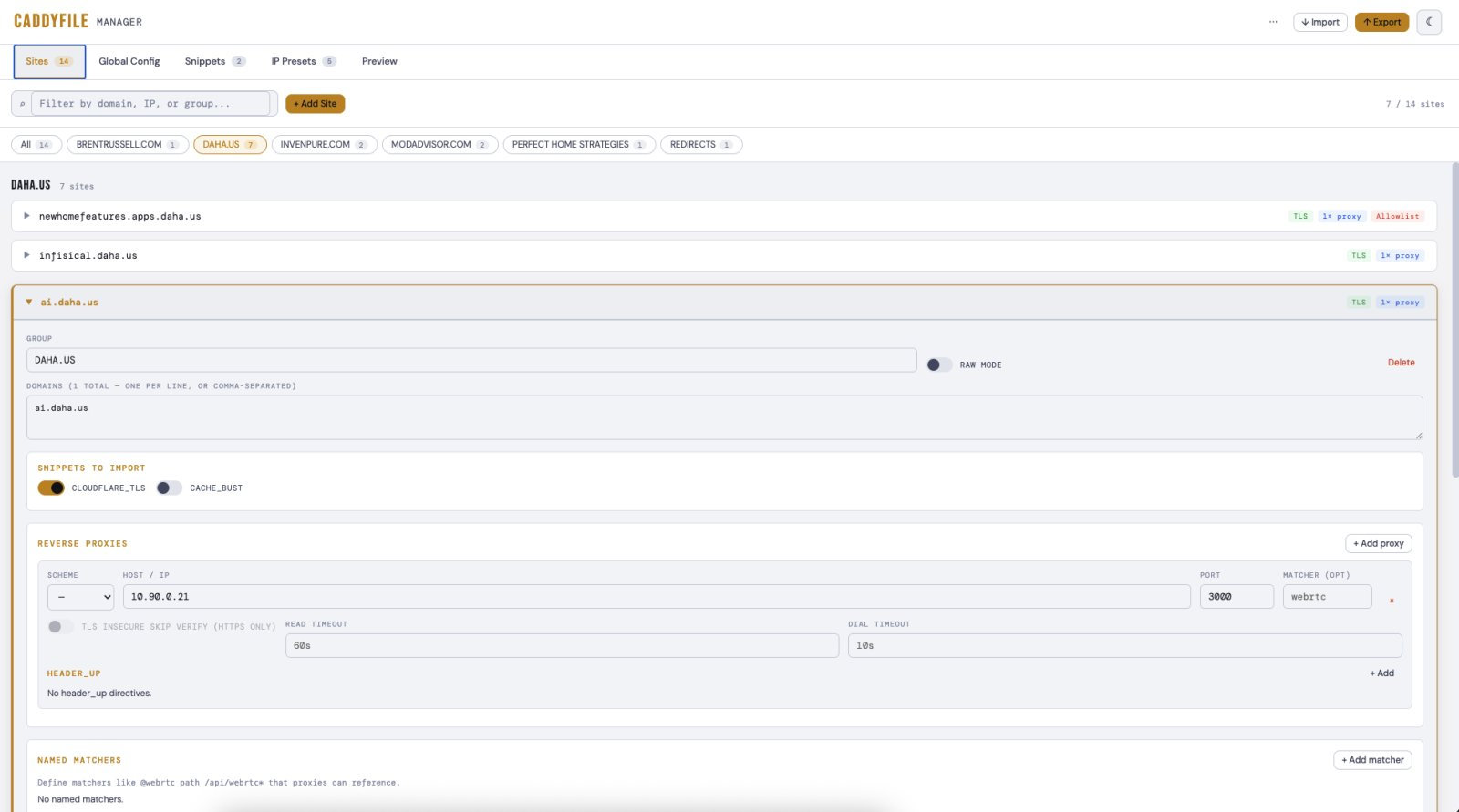Click the search magnifier icon in filter
1459x812 pixels.
click(x=22, y=104)
